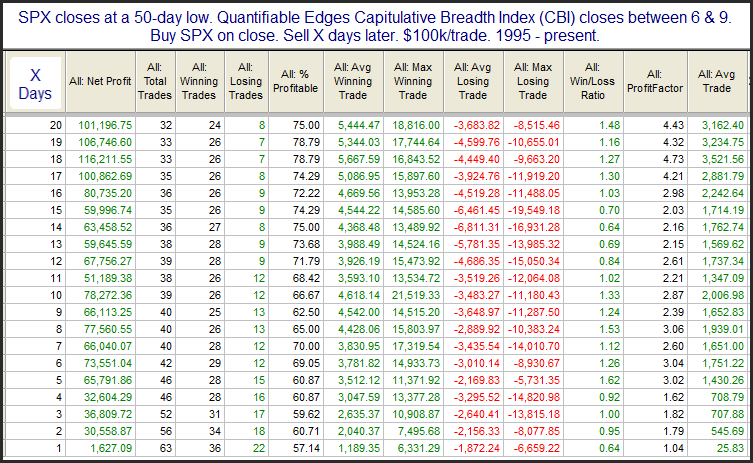Click net profit value 116,211.55
This screenshot has height=463, width=753.
[105, 159]
